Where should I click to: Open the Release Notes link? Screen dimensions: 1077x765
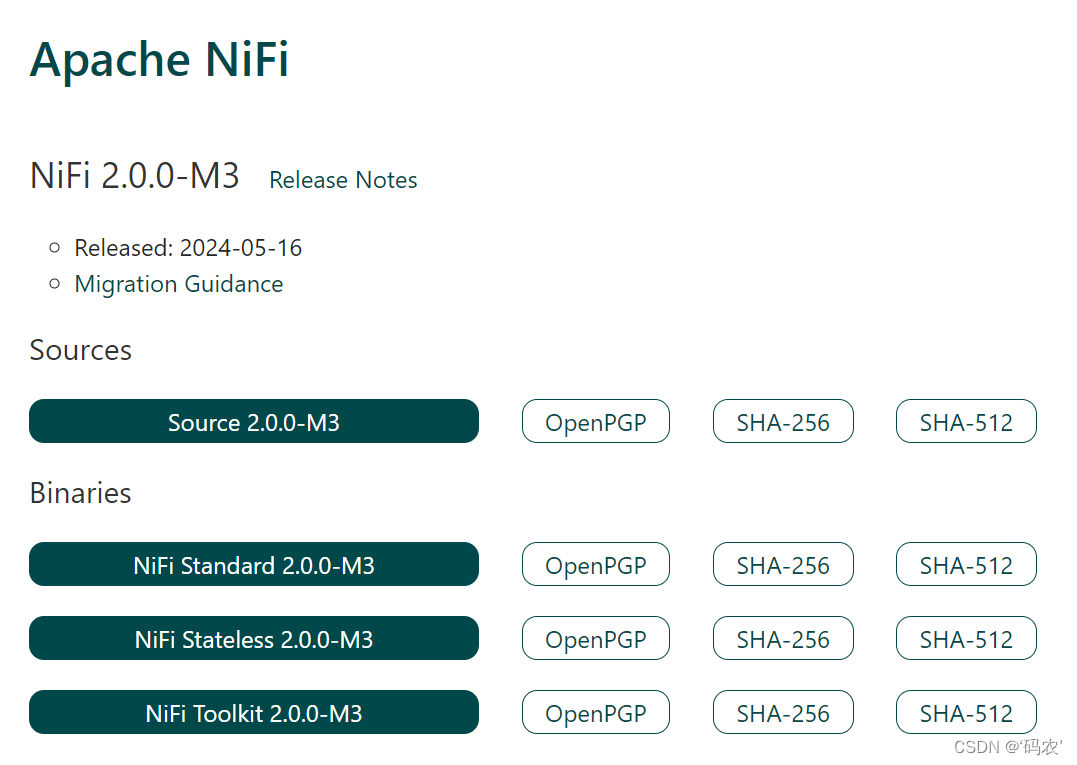[343, 180]
